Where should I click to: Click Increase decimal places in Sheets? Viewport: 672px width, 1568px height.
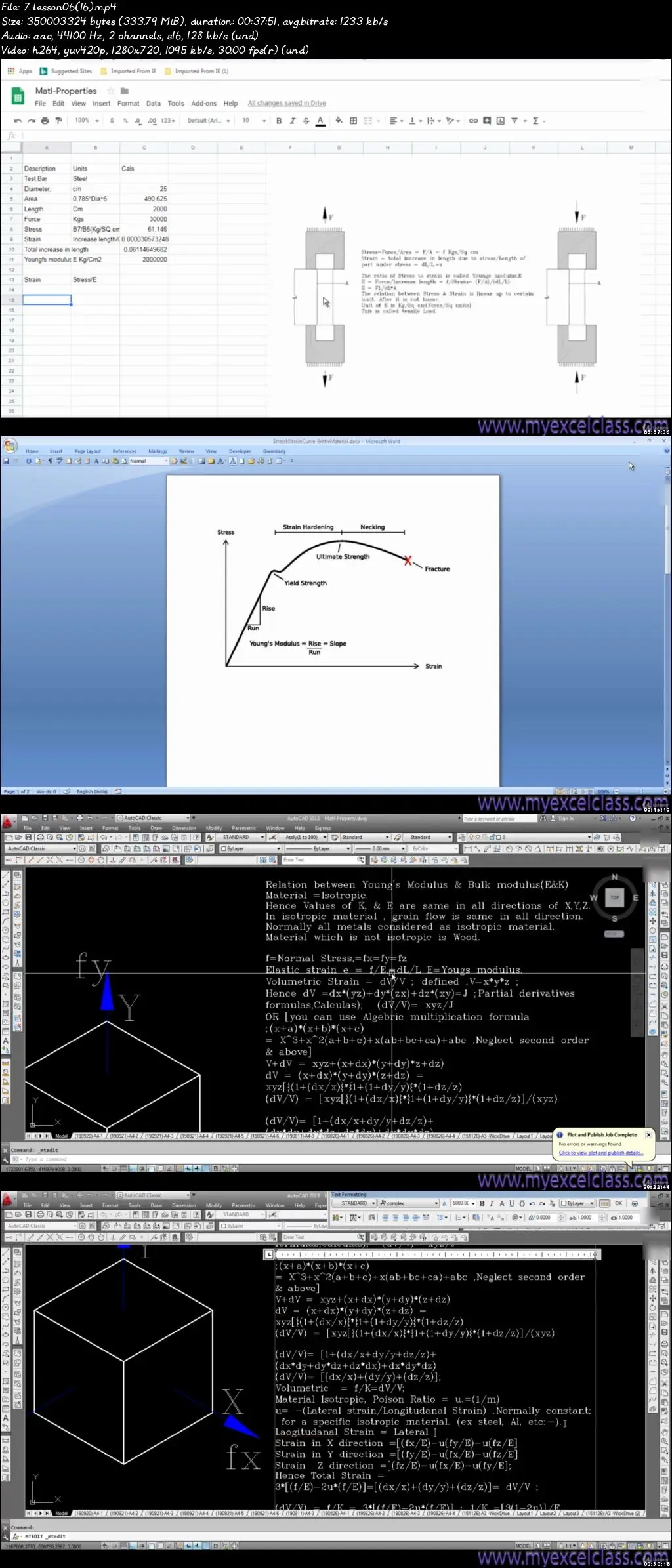pos(152,121)
